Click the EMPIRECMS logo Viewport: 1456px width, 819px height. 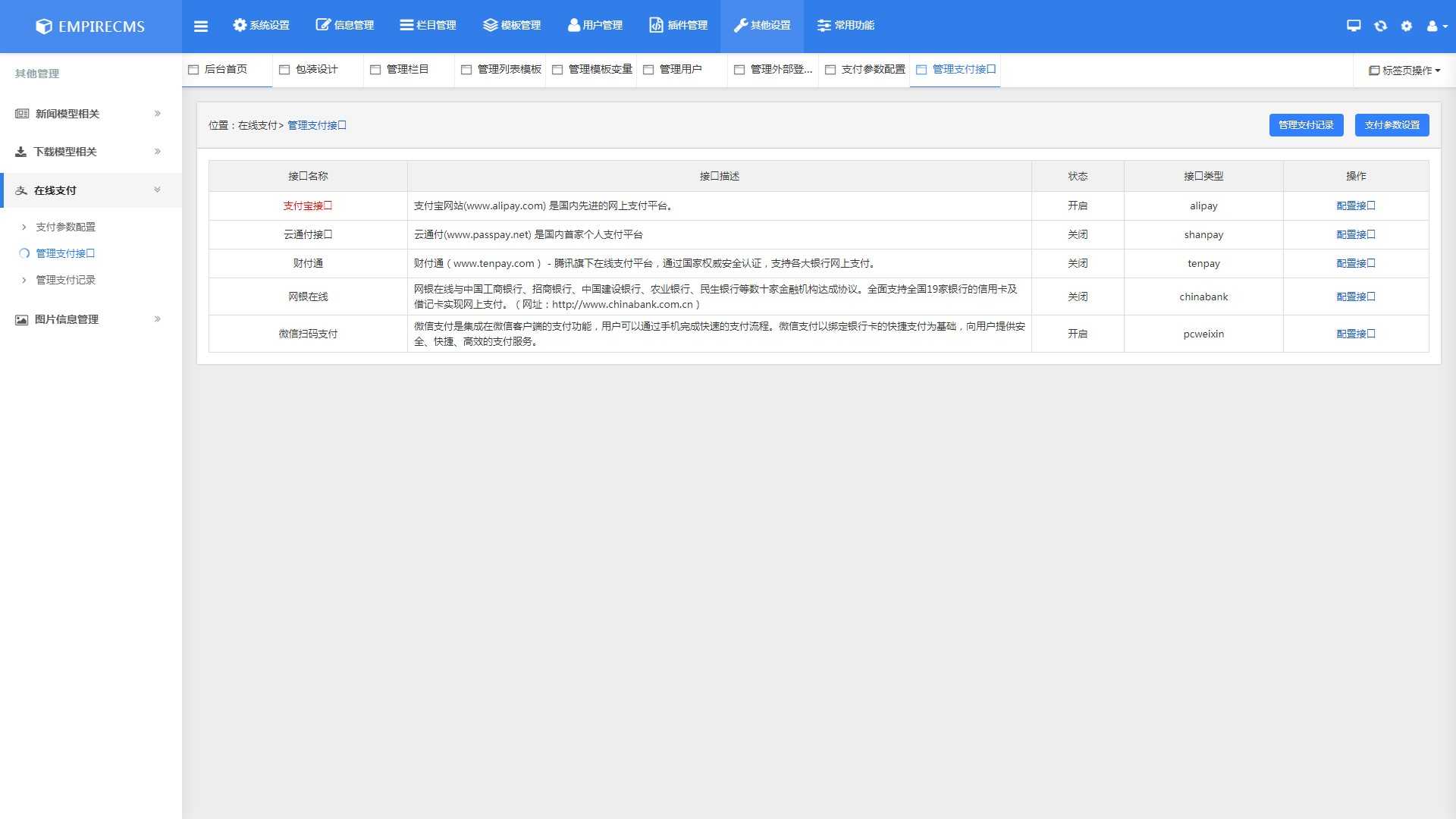pos(90,27)
